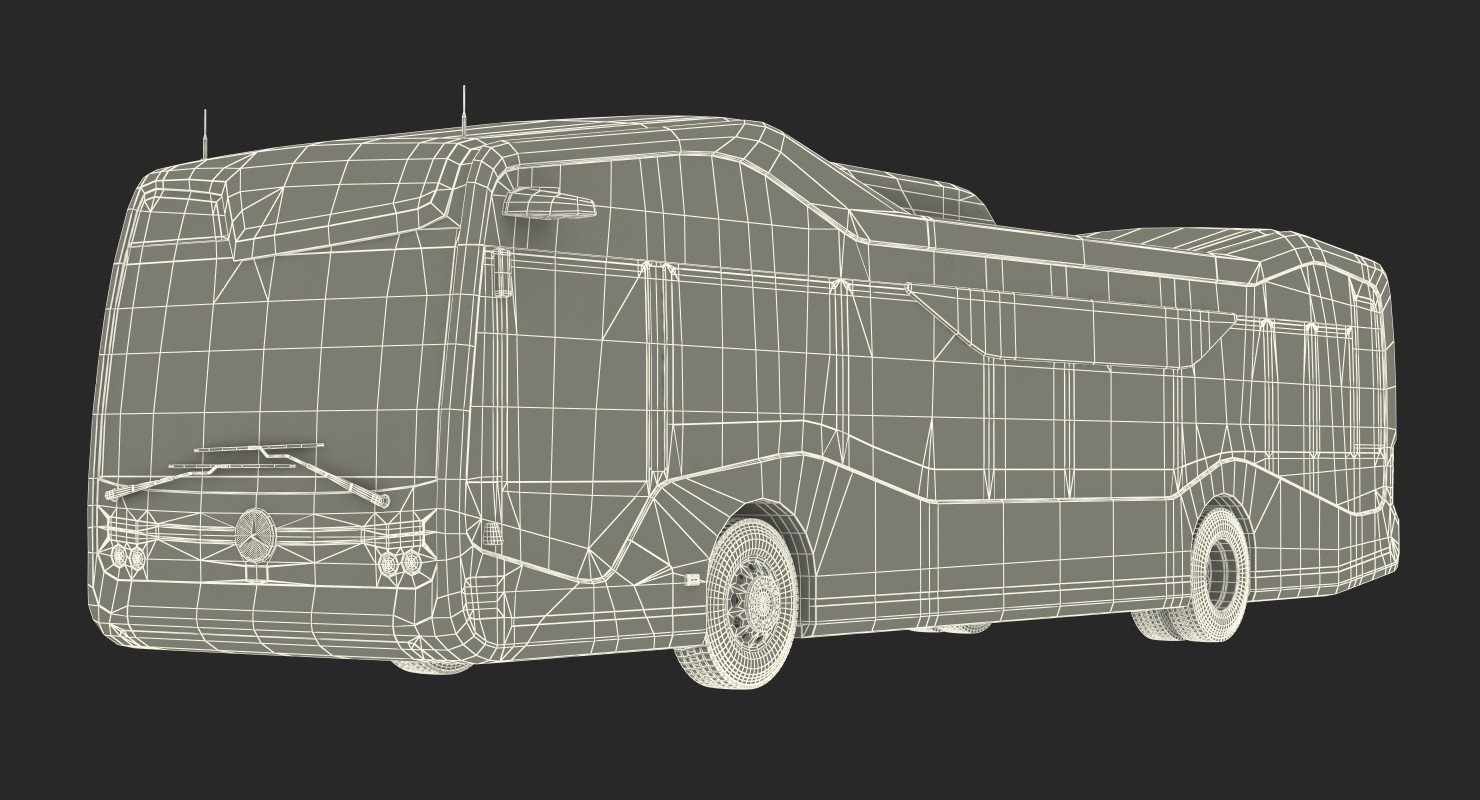Click the headlight cluster at the bus's outer corner
Viewport: 1480px width, 800px height.
[126, 556]
